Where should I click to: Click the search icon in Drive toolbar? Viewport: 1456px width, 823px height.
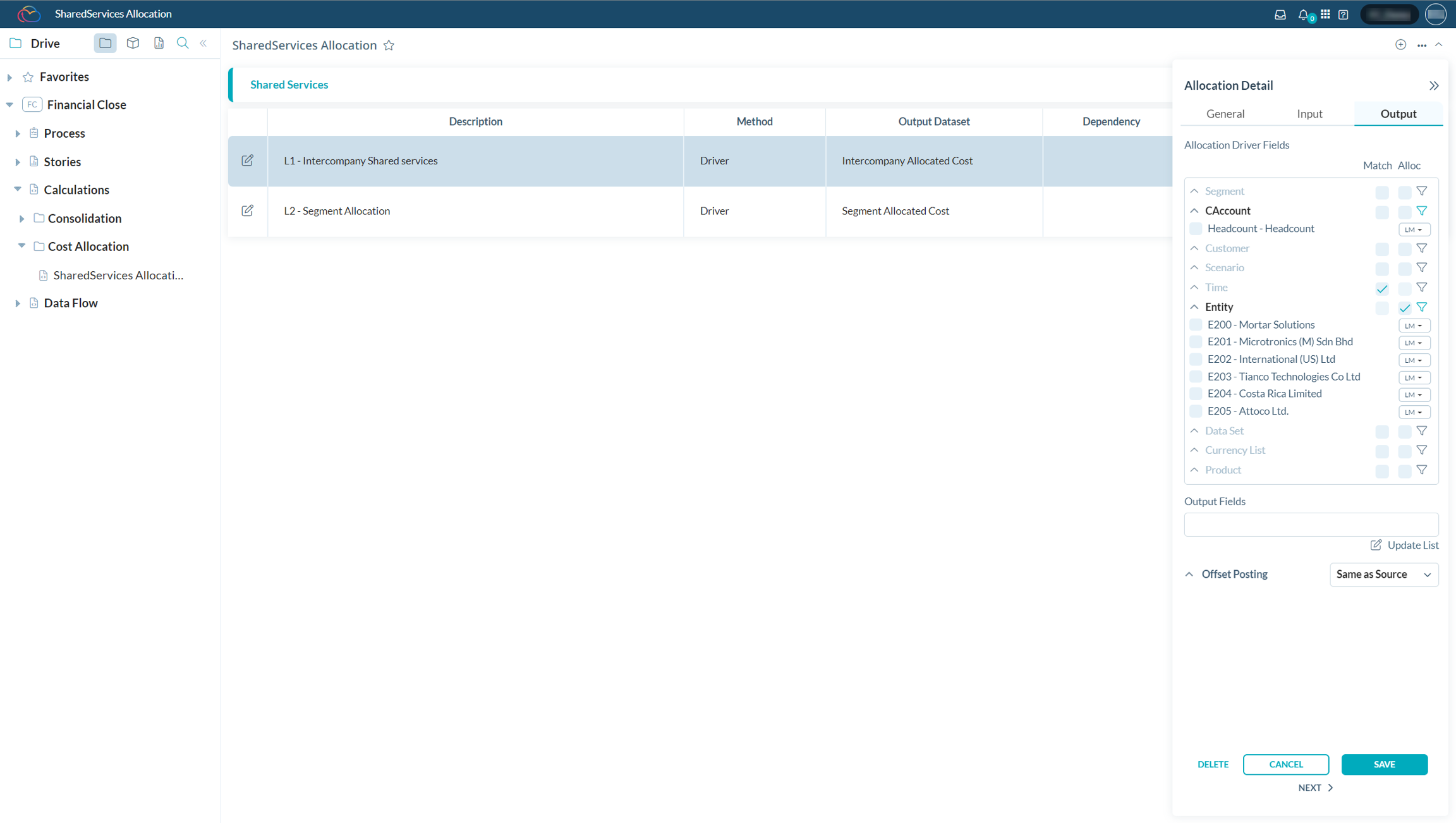tap(183, 43)
